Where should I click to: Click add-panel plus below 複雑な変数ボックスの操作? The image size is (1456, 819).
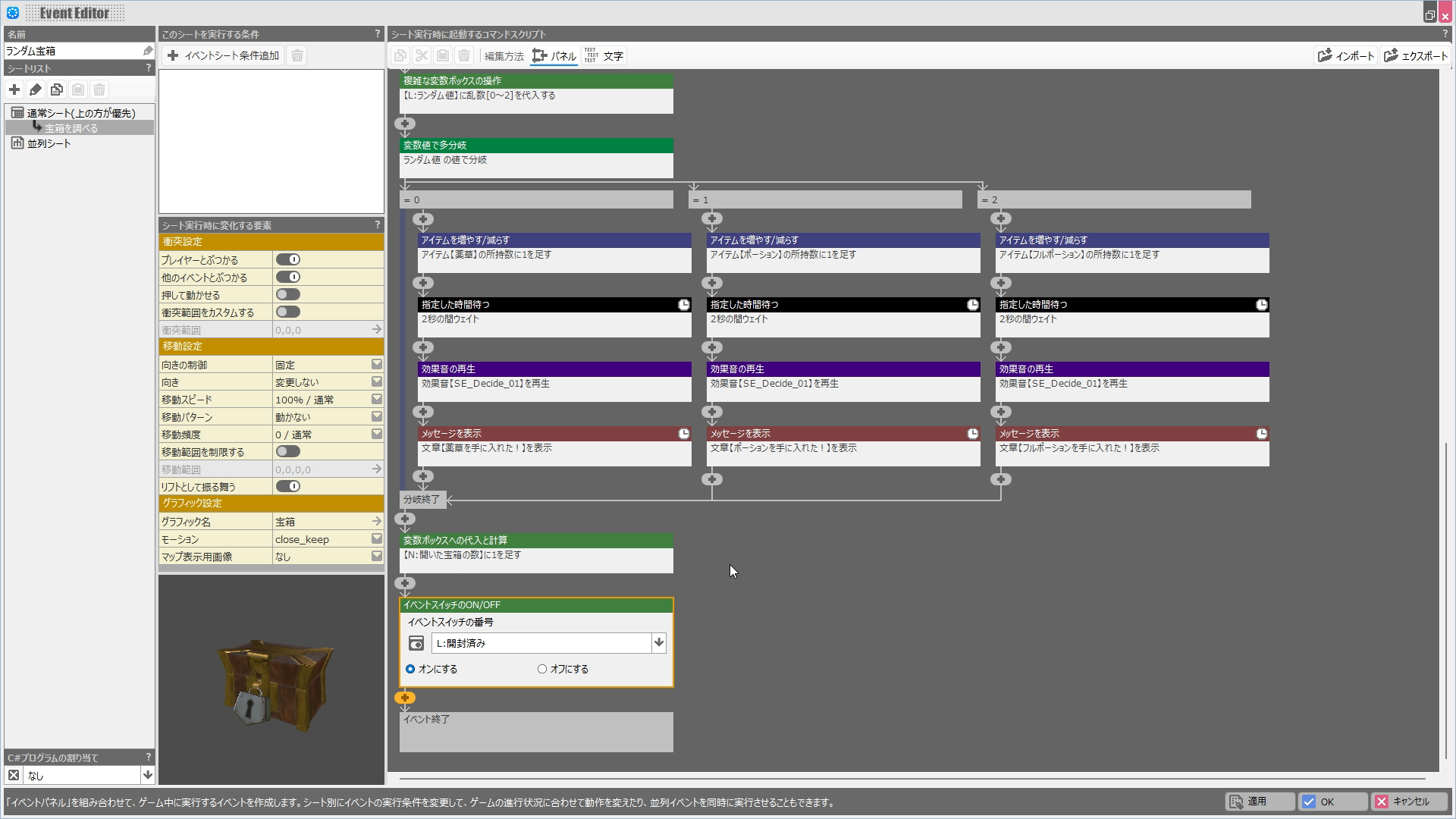click(x=405, y=124)
